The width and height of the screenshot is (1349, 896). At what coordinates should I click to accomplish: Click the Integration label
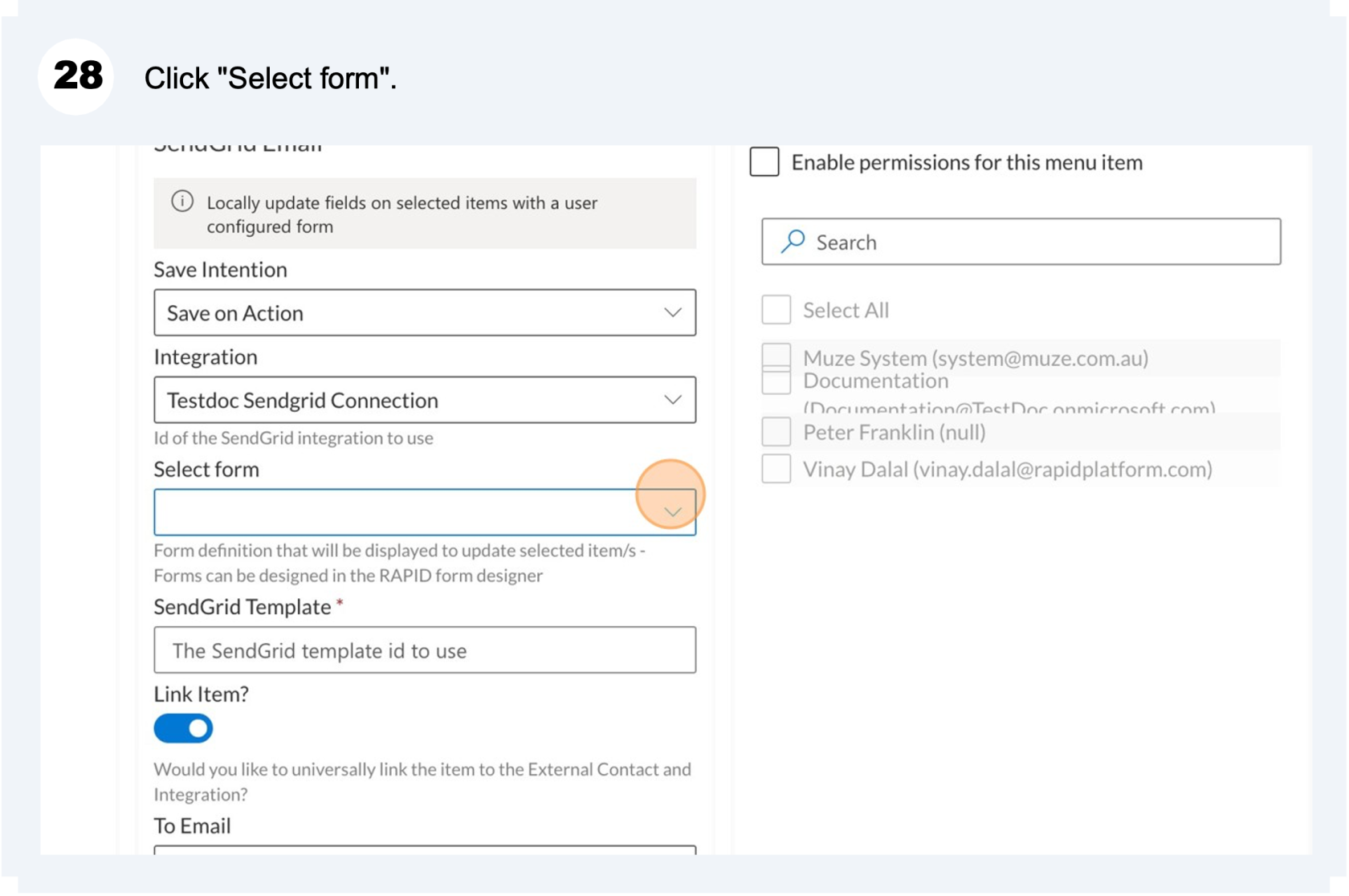coord(206,357)
